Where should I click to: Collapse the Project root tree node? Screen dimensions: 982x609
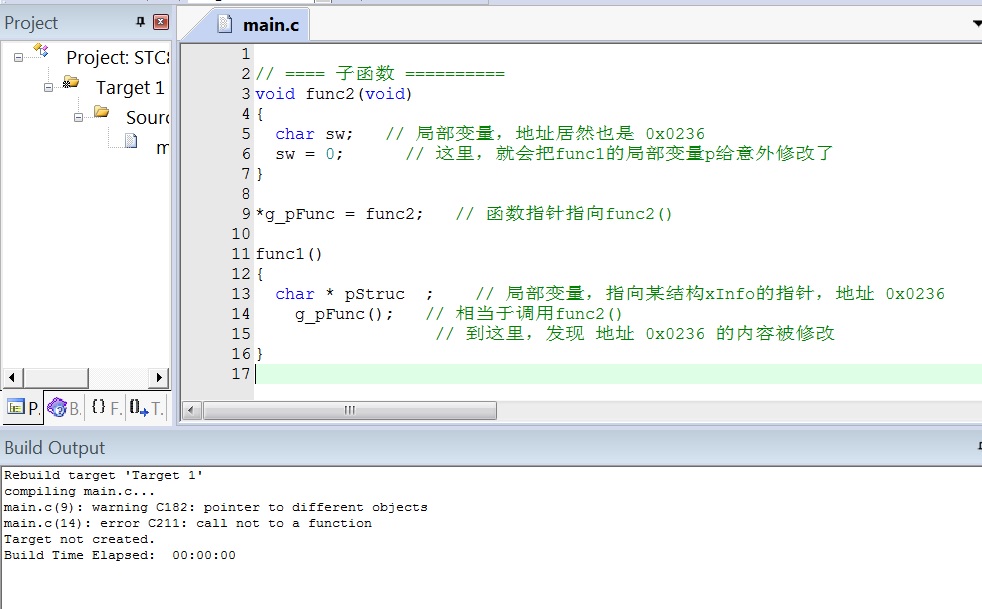[x=18, y=57]
